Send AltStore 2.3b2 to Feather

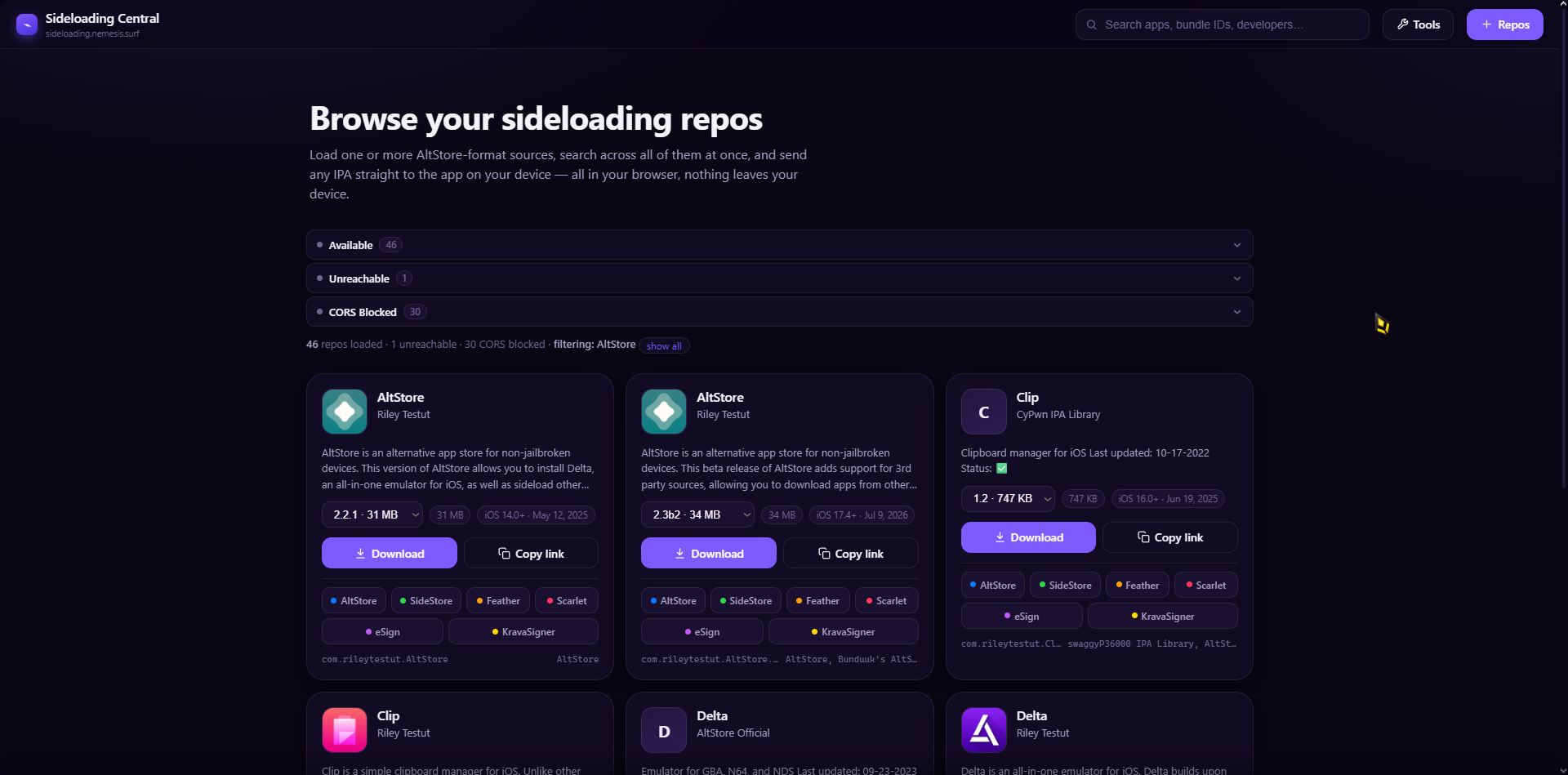(818, 601)
